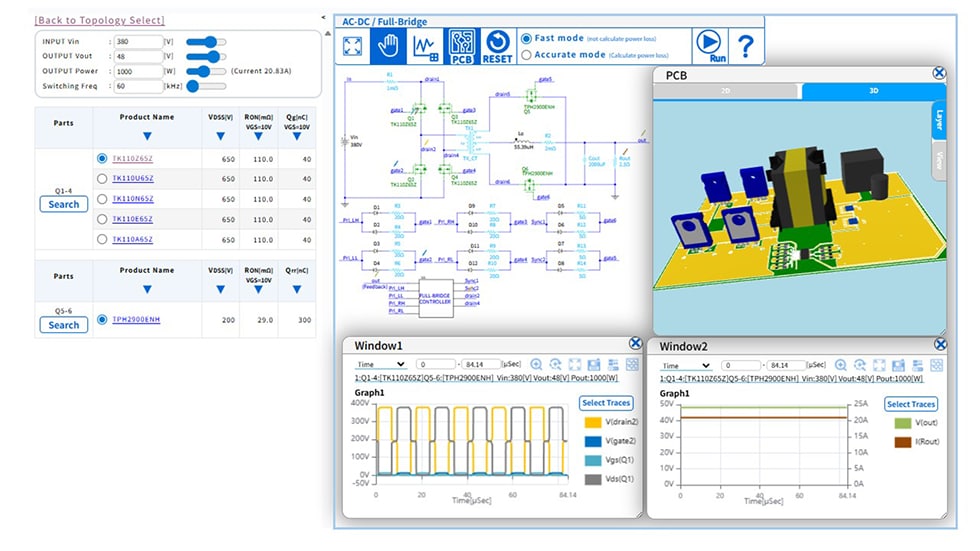Enable Accurate mode radio button
This screenshot has width=980, height=551.
click(527, 55)
